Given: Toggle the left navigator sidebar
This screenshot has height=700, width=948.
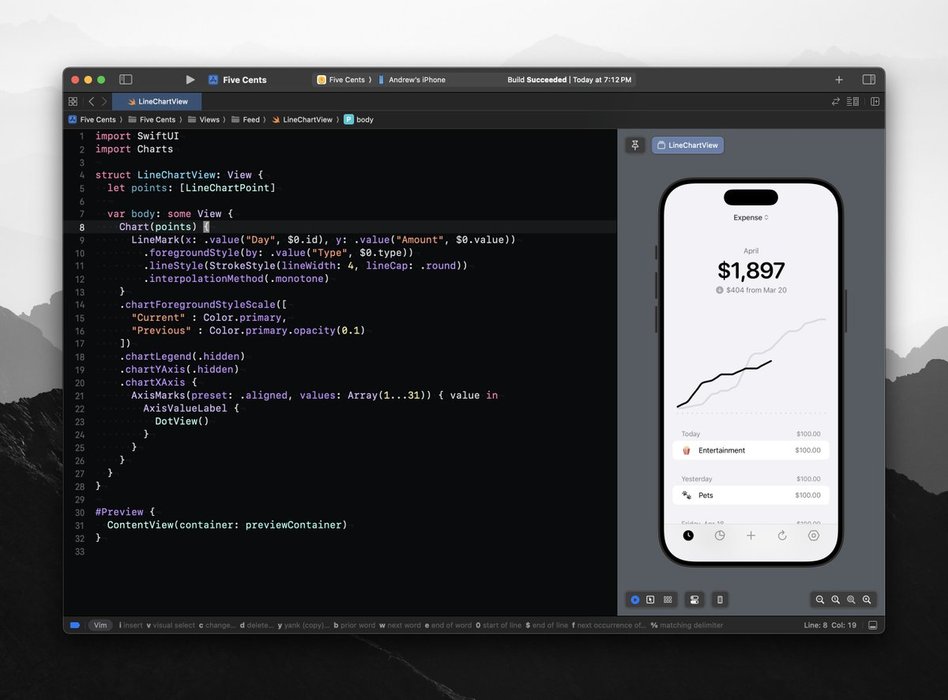Looking at the screenshot, I should click(126, 79).
